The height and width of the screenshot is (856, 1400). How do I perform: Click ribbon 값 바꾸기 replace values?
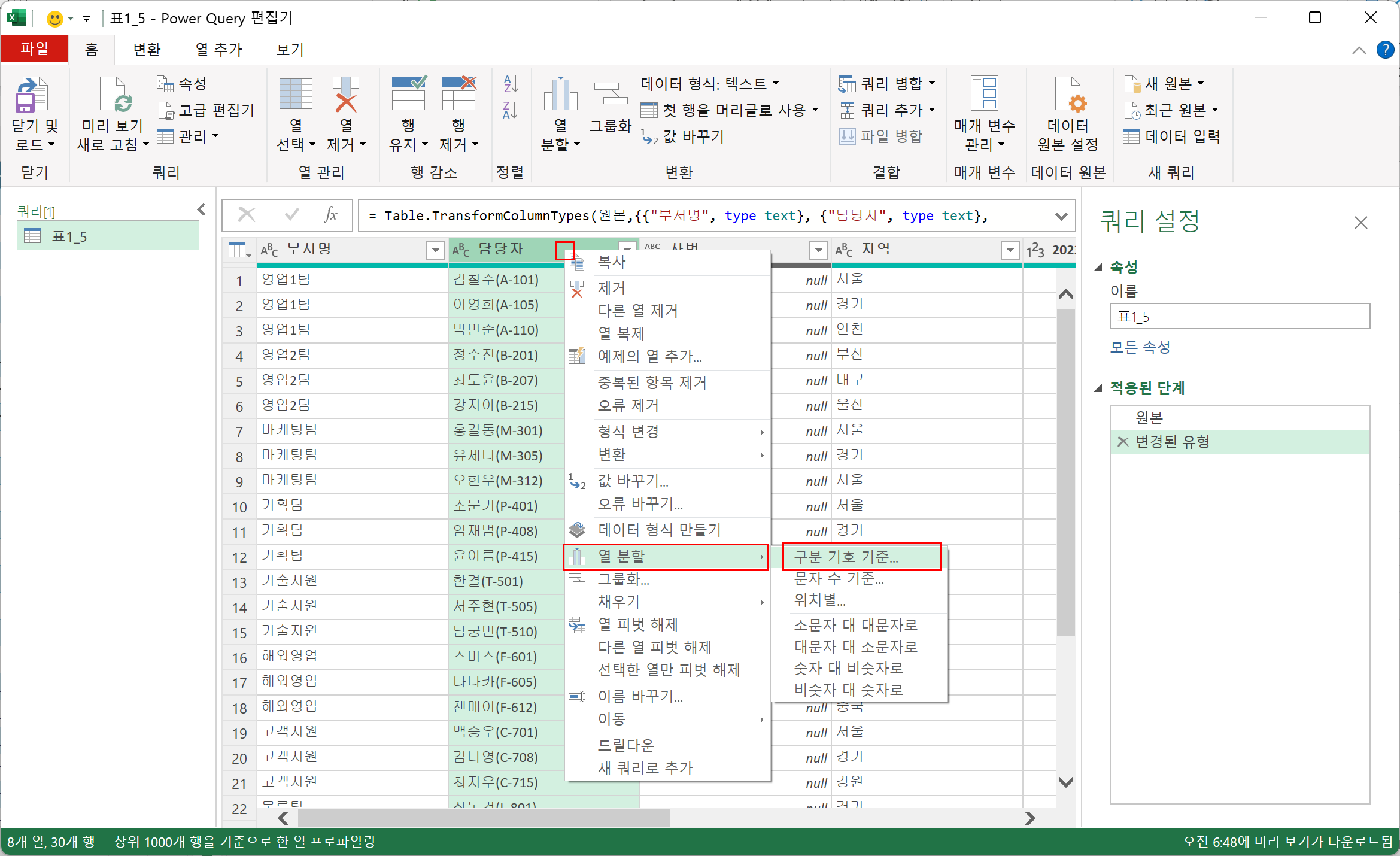click(683, 136)
